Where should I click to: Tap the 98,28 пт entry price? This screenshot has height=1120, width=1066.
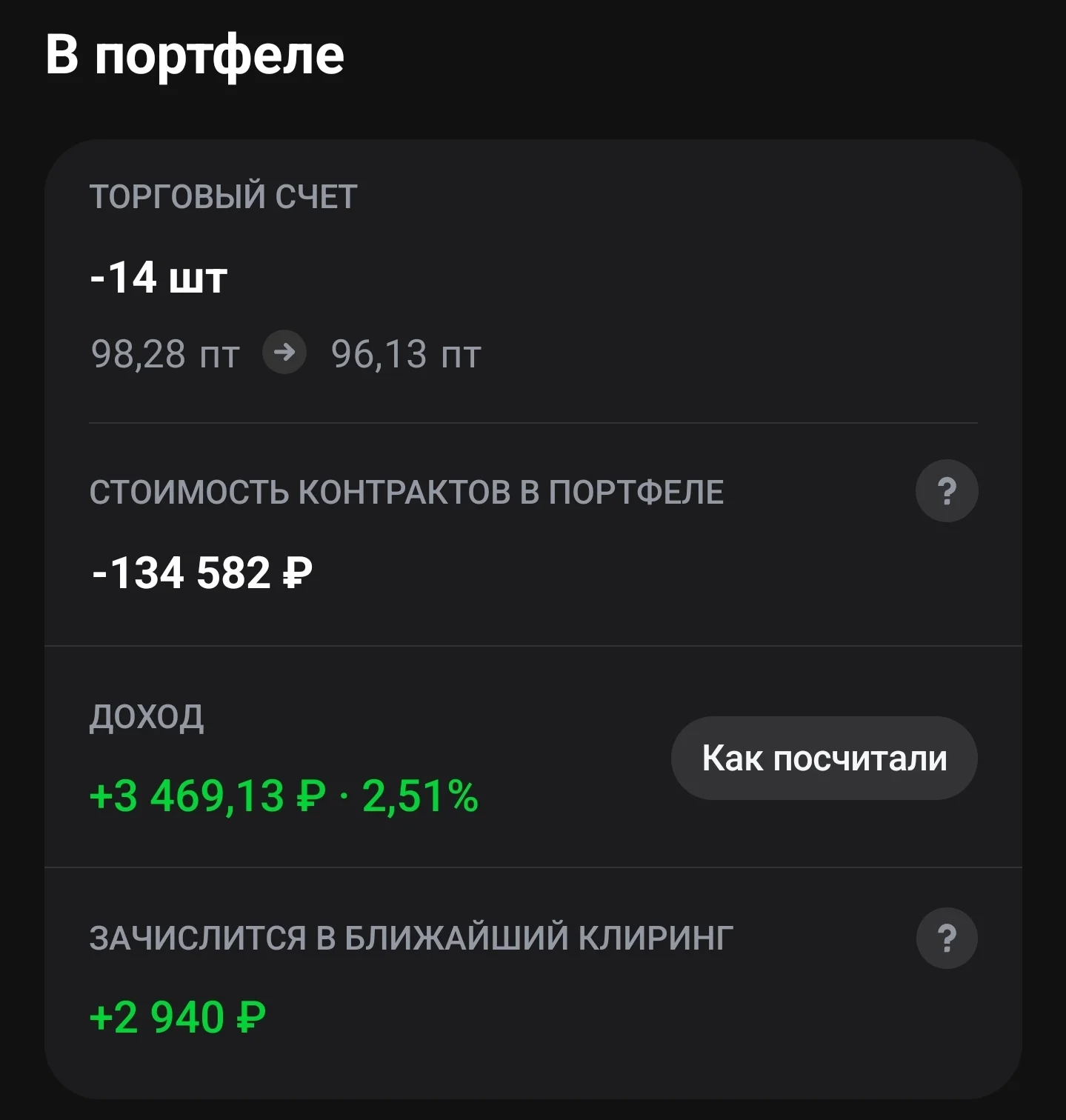click(x=165, y=353)
